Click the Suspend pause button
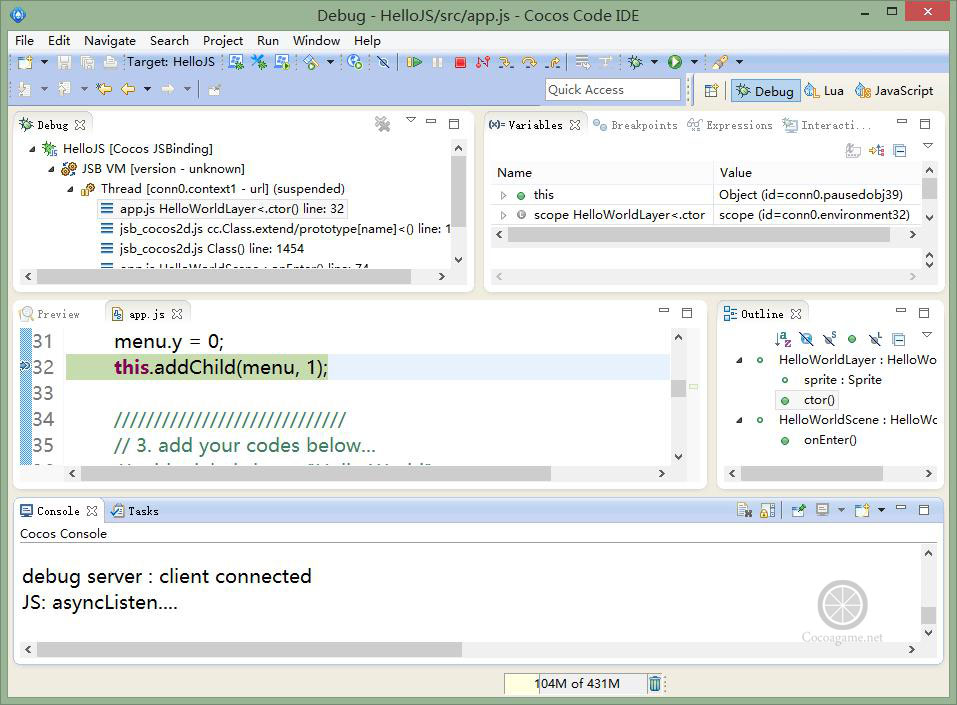The image size is (957, 705). click(x=437, y=62)
